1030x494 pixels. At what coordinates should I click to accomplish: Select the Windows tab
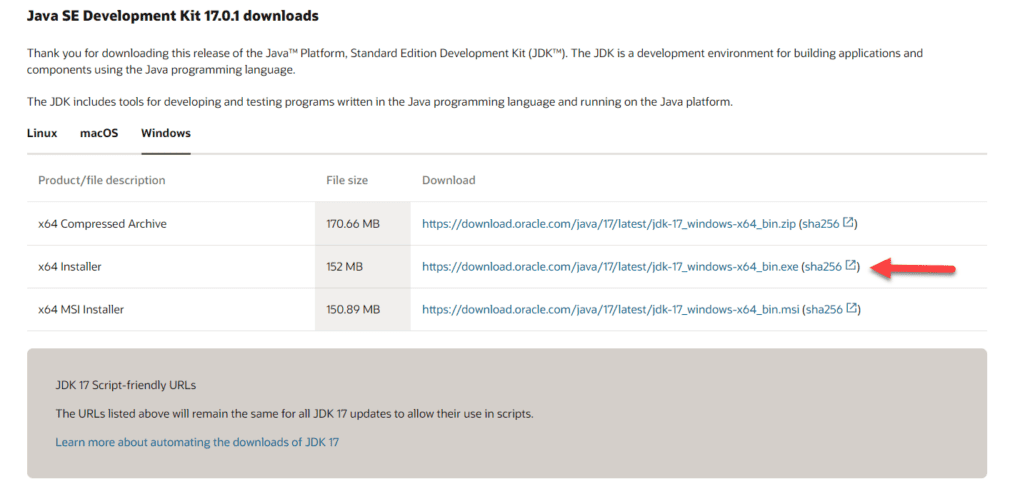pos(166,133)
